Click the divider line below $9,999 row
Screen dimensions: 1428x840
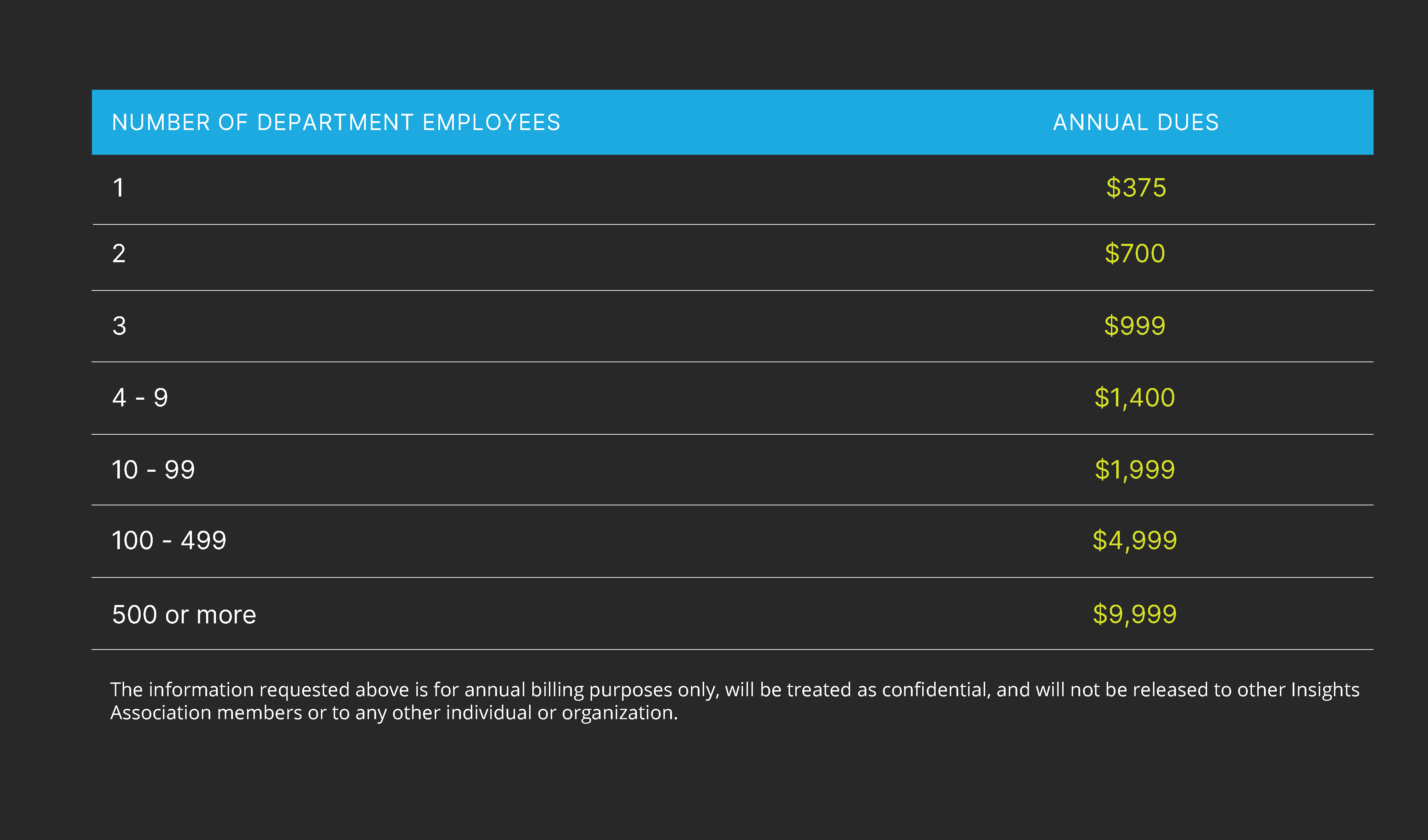pyautogui.click(x=733, y=649)
